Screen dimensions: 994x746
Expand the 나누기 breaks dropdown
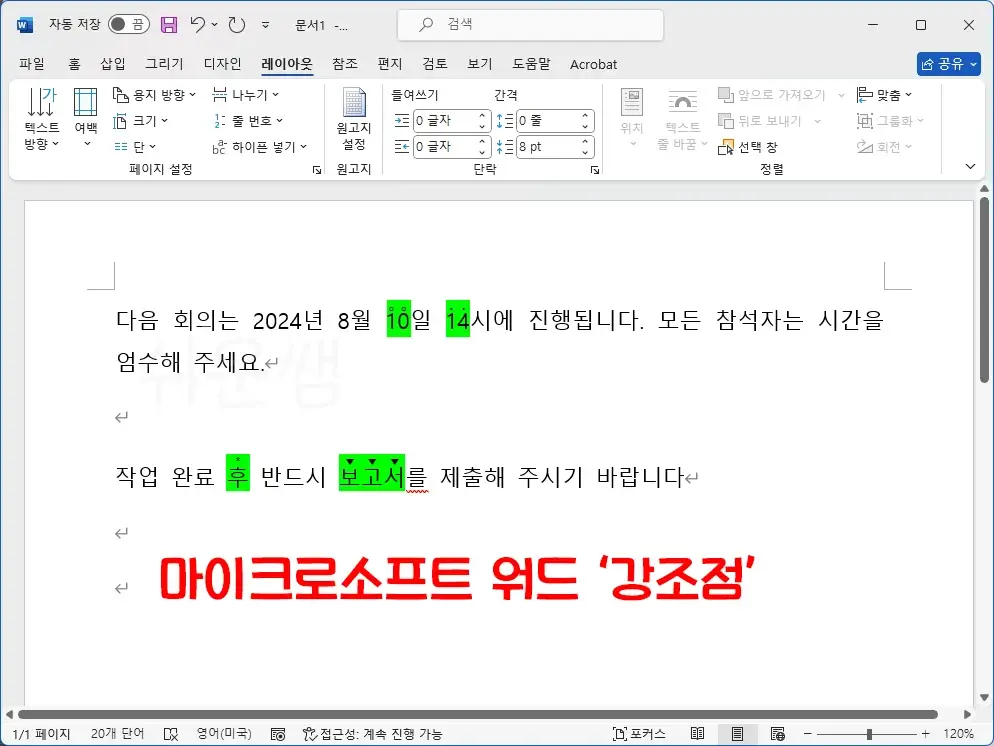pyautogui.click(x=247, y=94)
